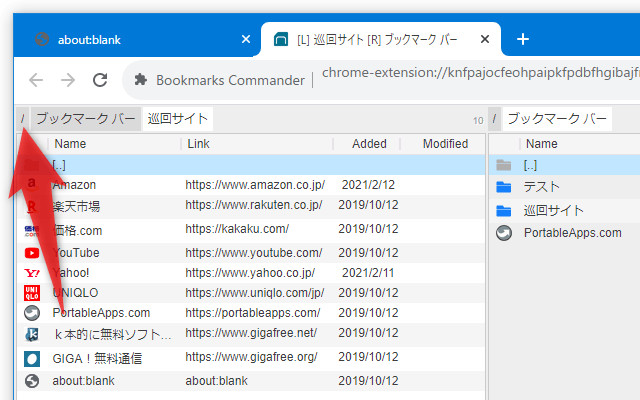
Task: Select the [..] parent row in left panel
Action: point(251,165)
